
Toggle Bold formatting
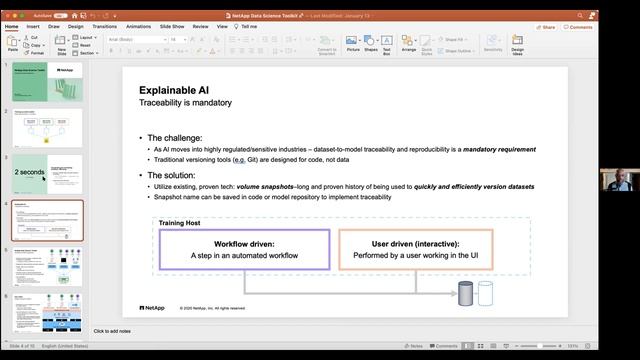click(x=111, y=51)
